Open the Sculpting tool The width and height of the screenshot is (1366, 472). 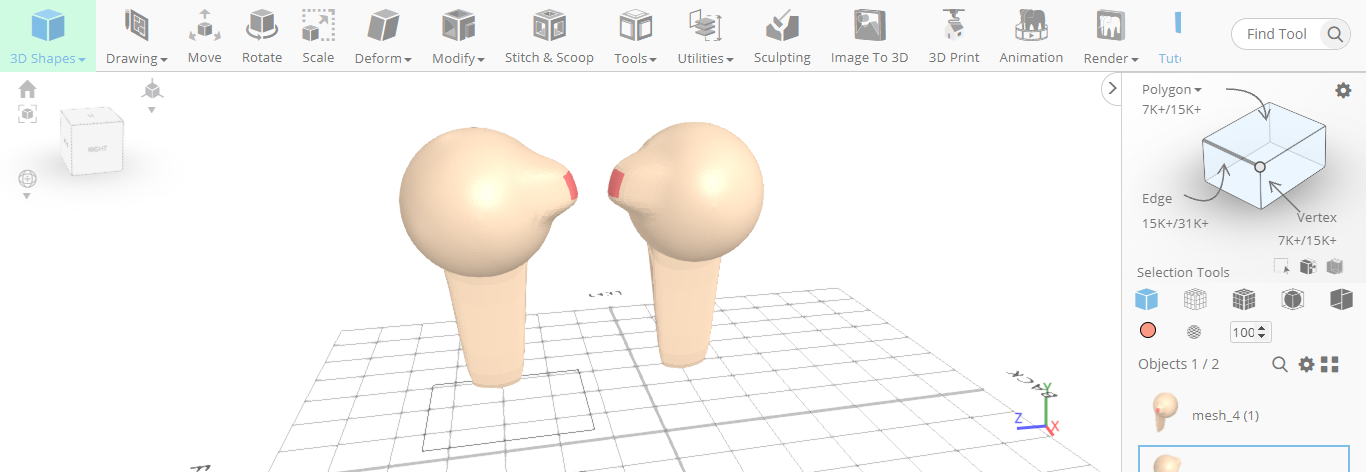782,36
